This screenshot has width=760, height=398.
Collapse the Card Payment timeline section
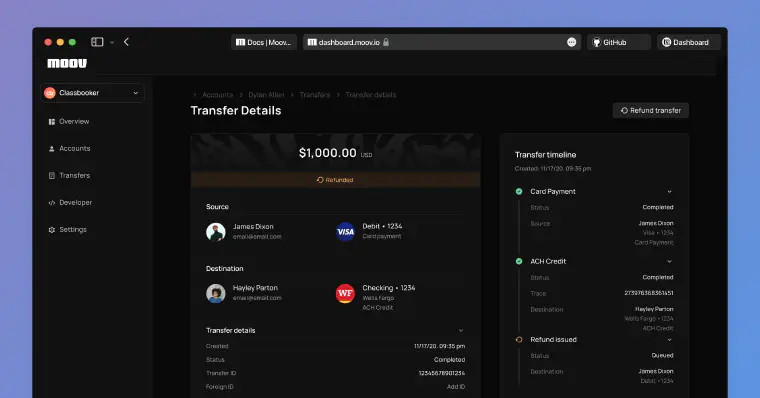point(669,191)
